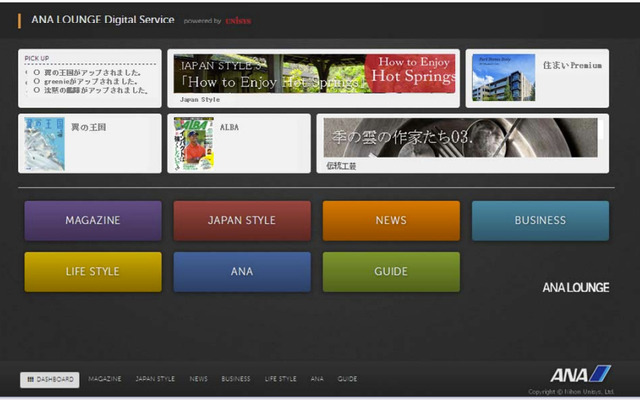The width and height of the screenshot is (640, 400).
Task: Click the 翼の王国がアップされました pick-up item
Action: (x=92, y=73)
